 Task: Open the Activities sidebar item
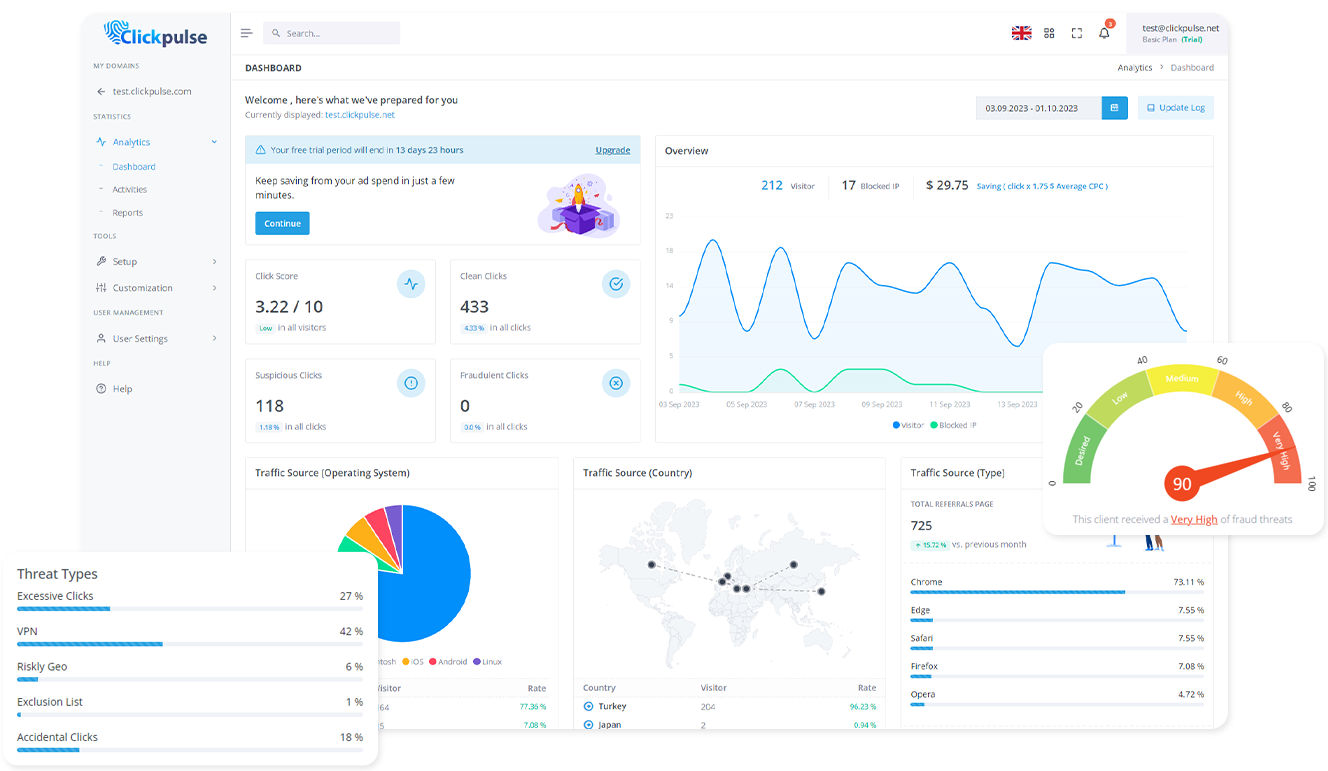(130, 189)
